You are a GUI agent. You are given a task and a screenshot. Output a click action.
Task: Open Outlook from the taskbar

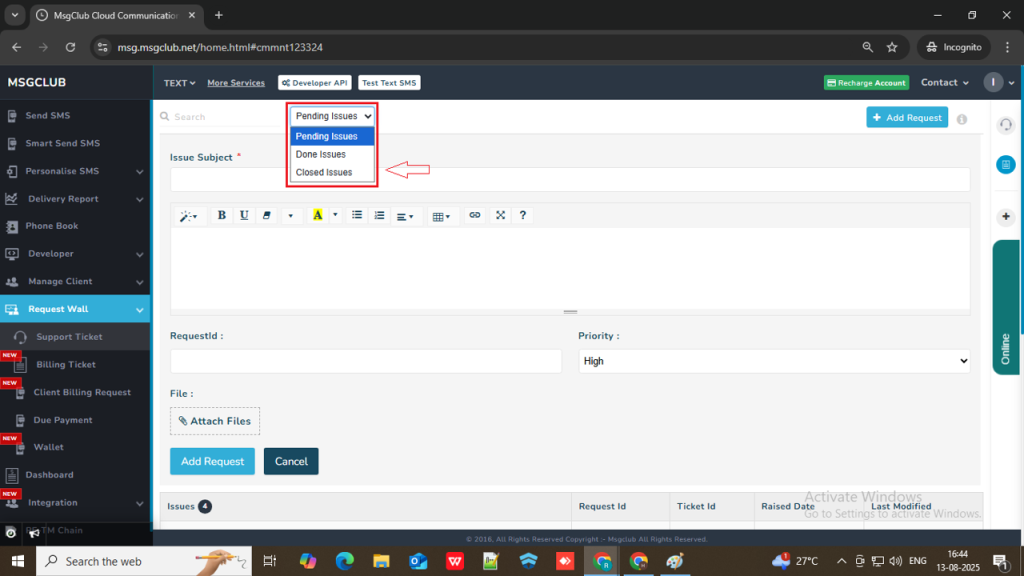point(418,561)
